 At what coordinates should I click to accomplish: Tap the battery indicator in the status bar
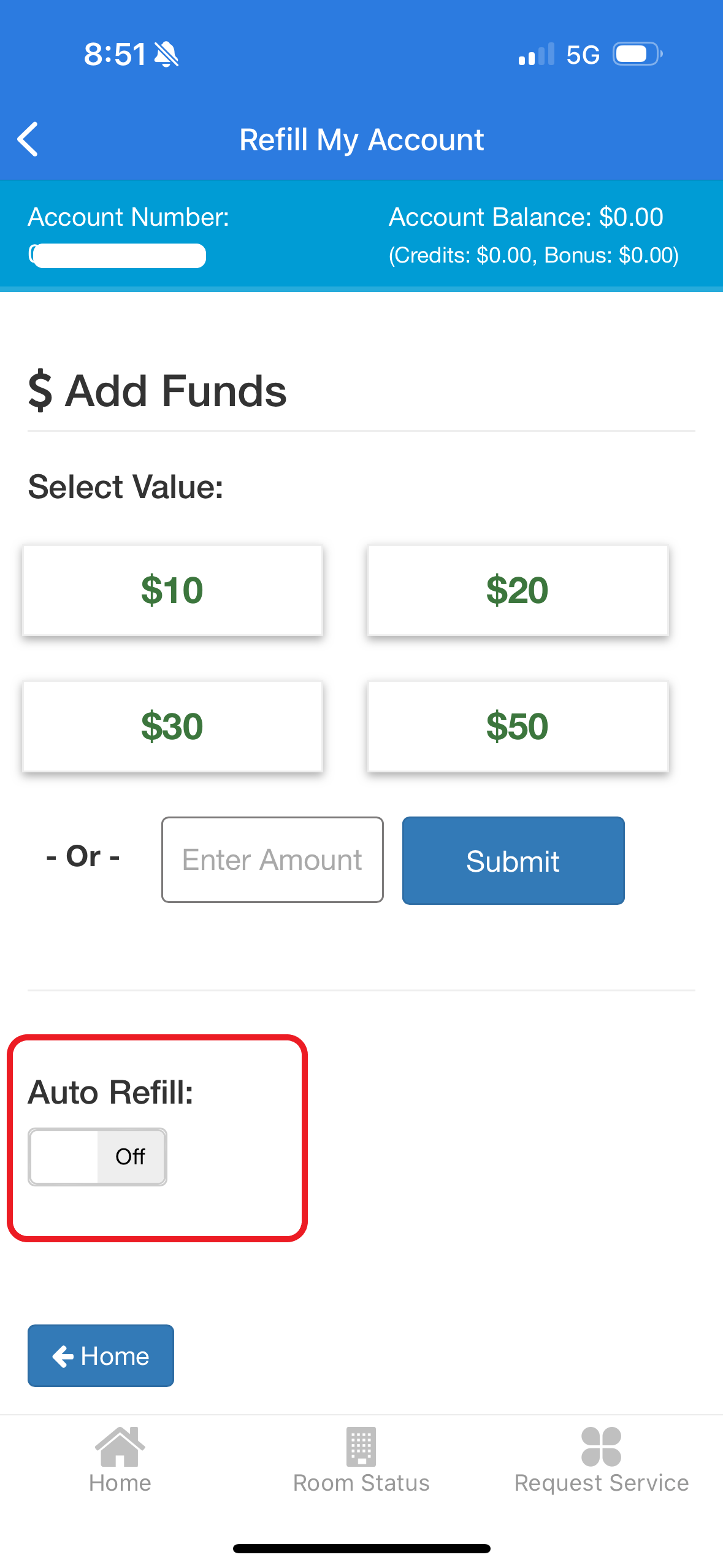[x=634, y=54]
